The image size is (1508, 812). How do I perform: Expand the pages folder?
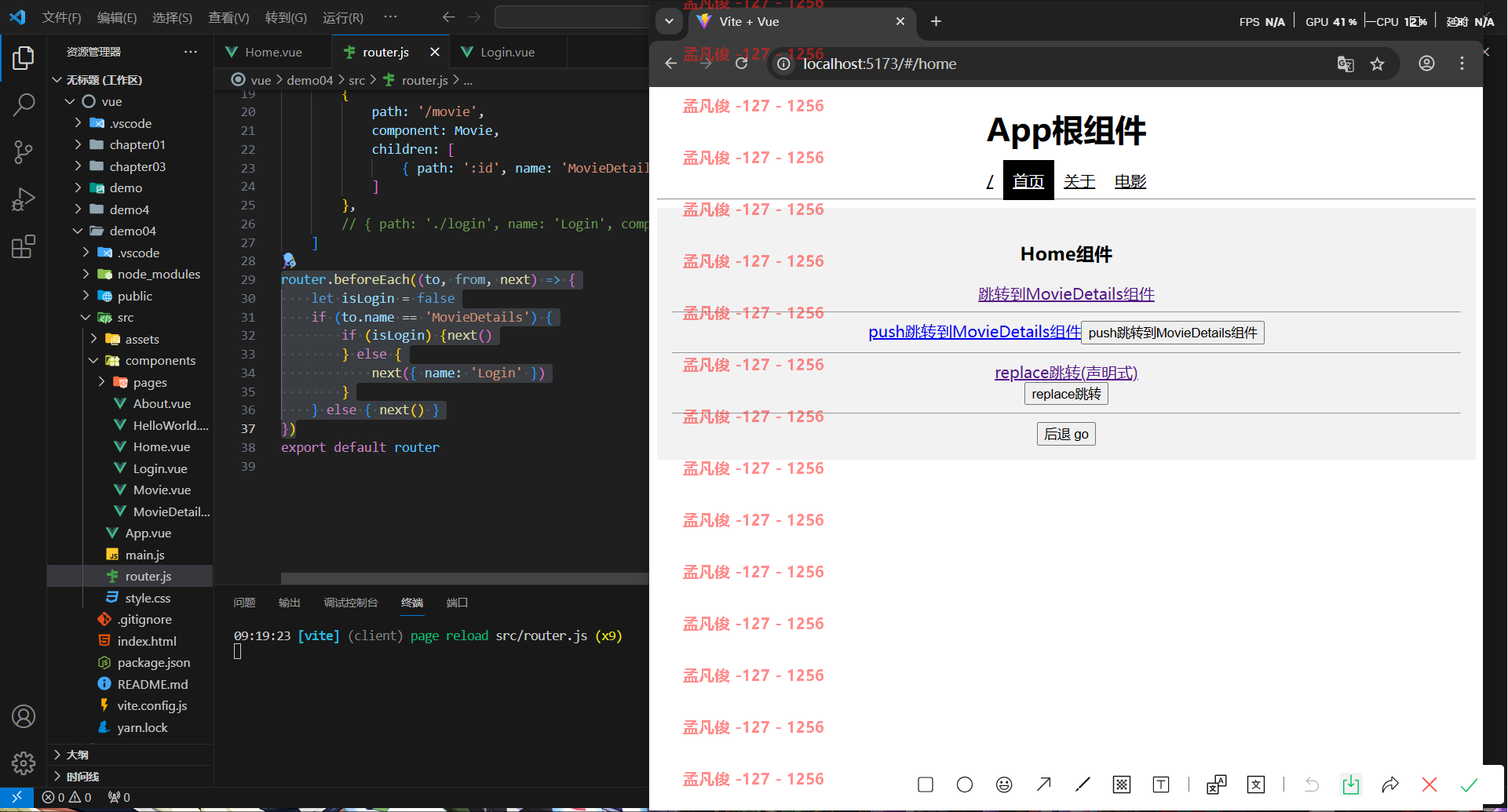pyautogui.click(x=149, y=382)
